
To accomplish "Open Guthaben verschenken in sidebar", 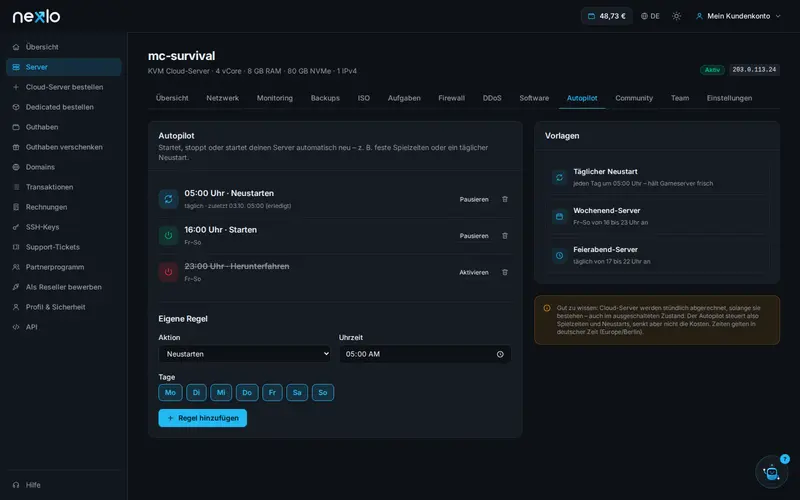I will click(x=64, y=147).
